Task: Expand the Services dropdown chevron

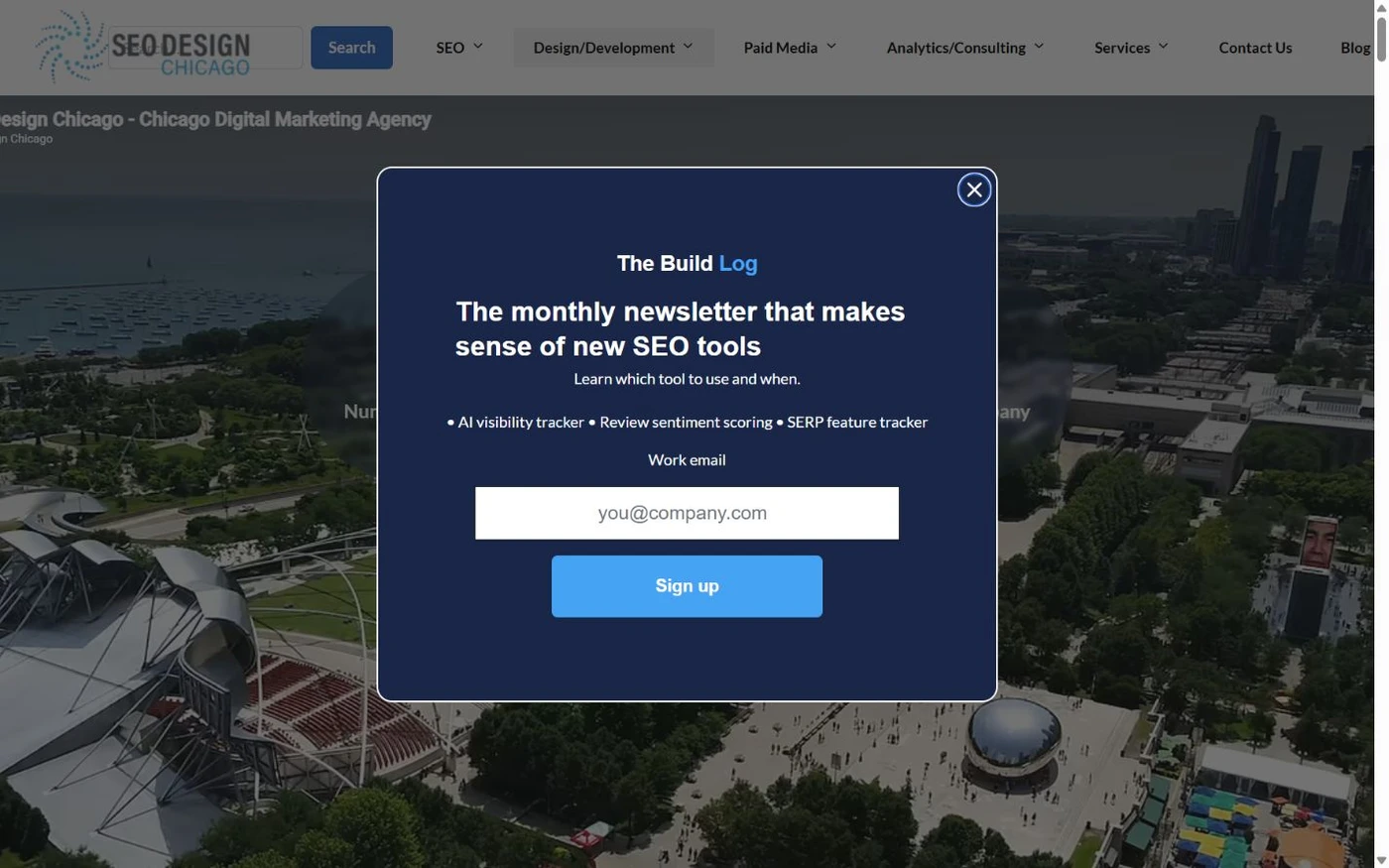Action: pos(1164,47)
